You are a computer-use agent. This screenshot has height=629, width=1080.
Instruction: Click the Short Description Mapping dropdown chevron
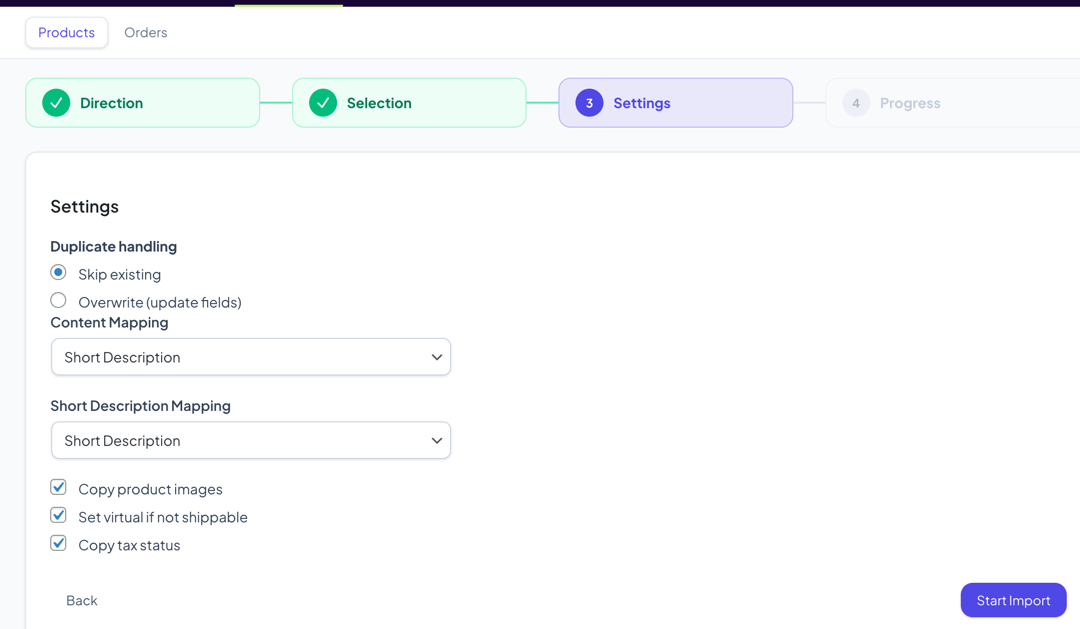point(437,440)
